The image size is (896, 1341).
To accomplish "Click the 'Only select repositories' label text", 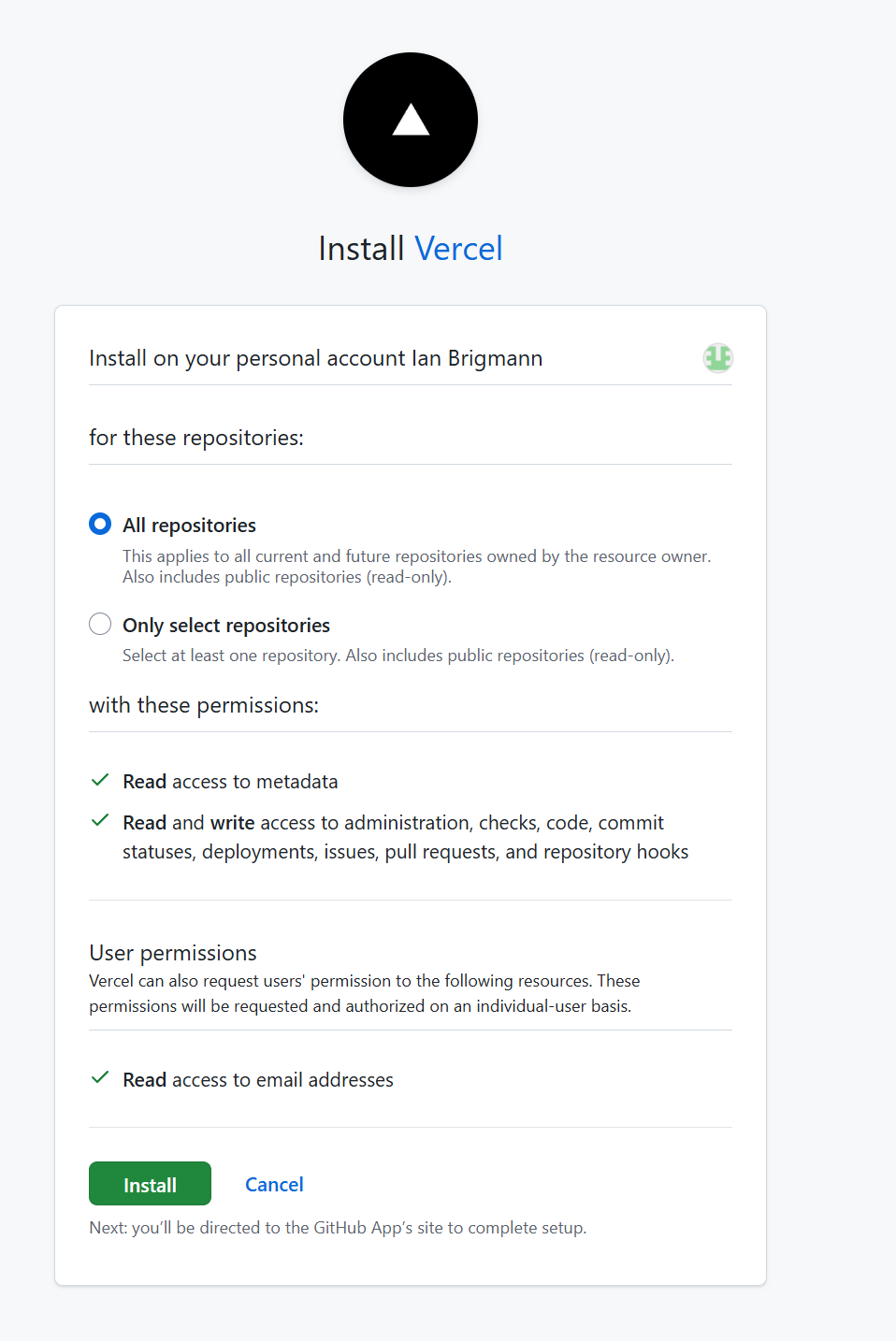I will [225, 625].
